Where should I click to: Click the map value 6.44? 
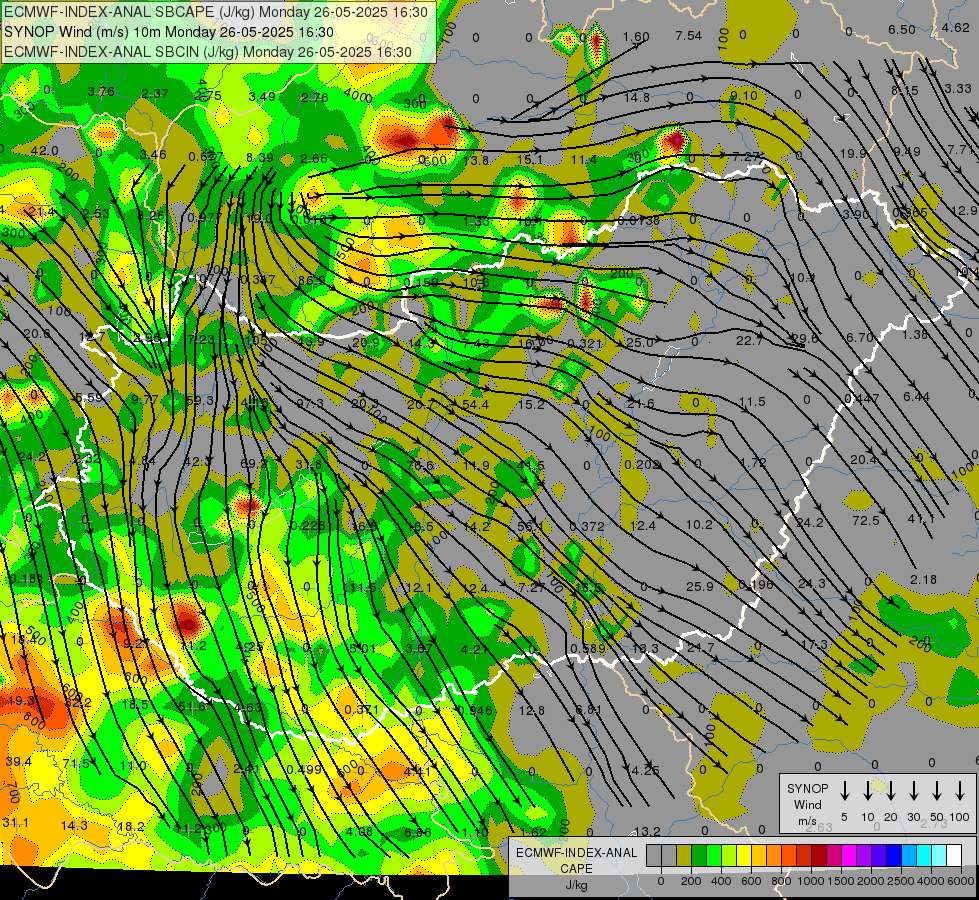click(x=916, y=397)
